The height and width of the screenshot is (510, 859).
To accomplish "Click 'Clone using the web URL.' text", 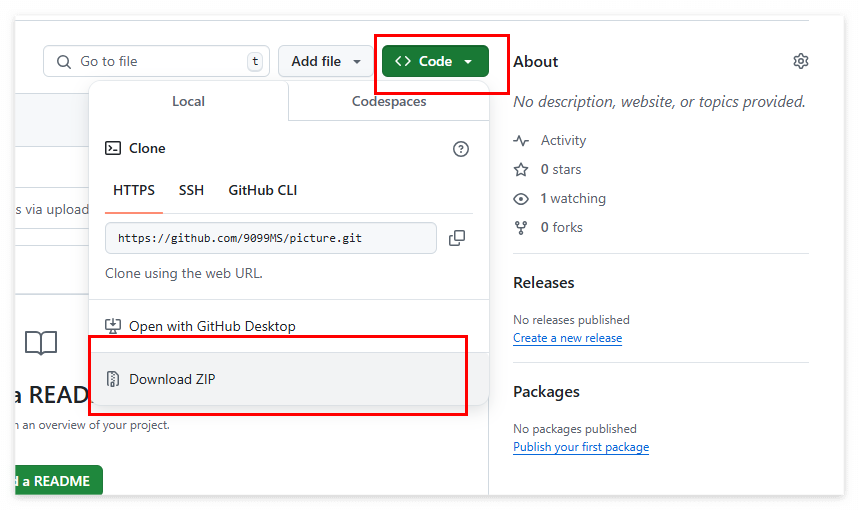I will (184, 273).
